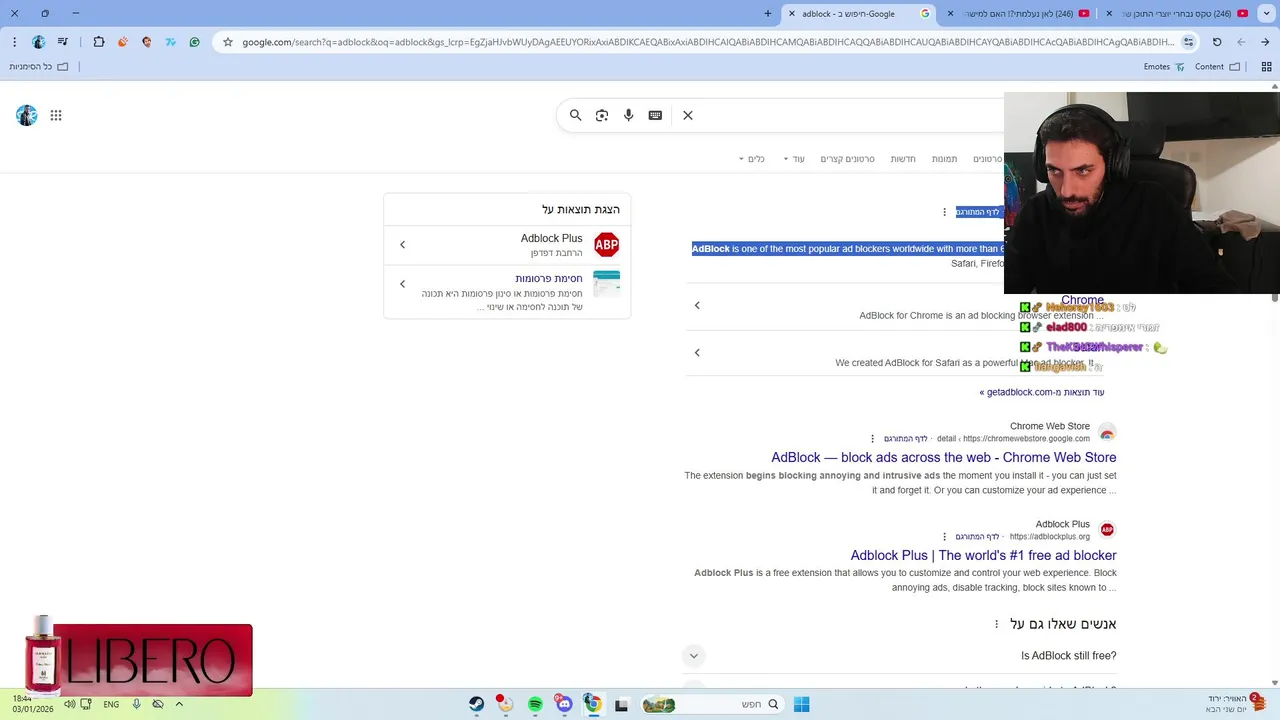The height and width of the screenshot is (720, 1280).
Task: Click 'לדף המתורגם' under Adblock Plus result
Action: click(977, 537)
